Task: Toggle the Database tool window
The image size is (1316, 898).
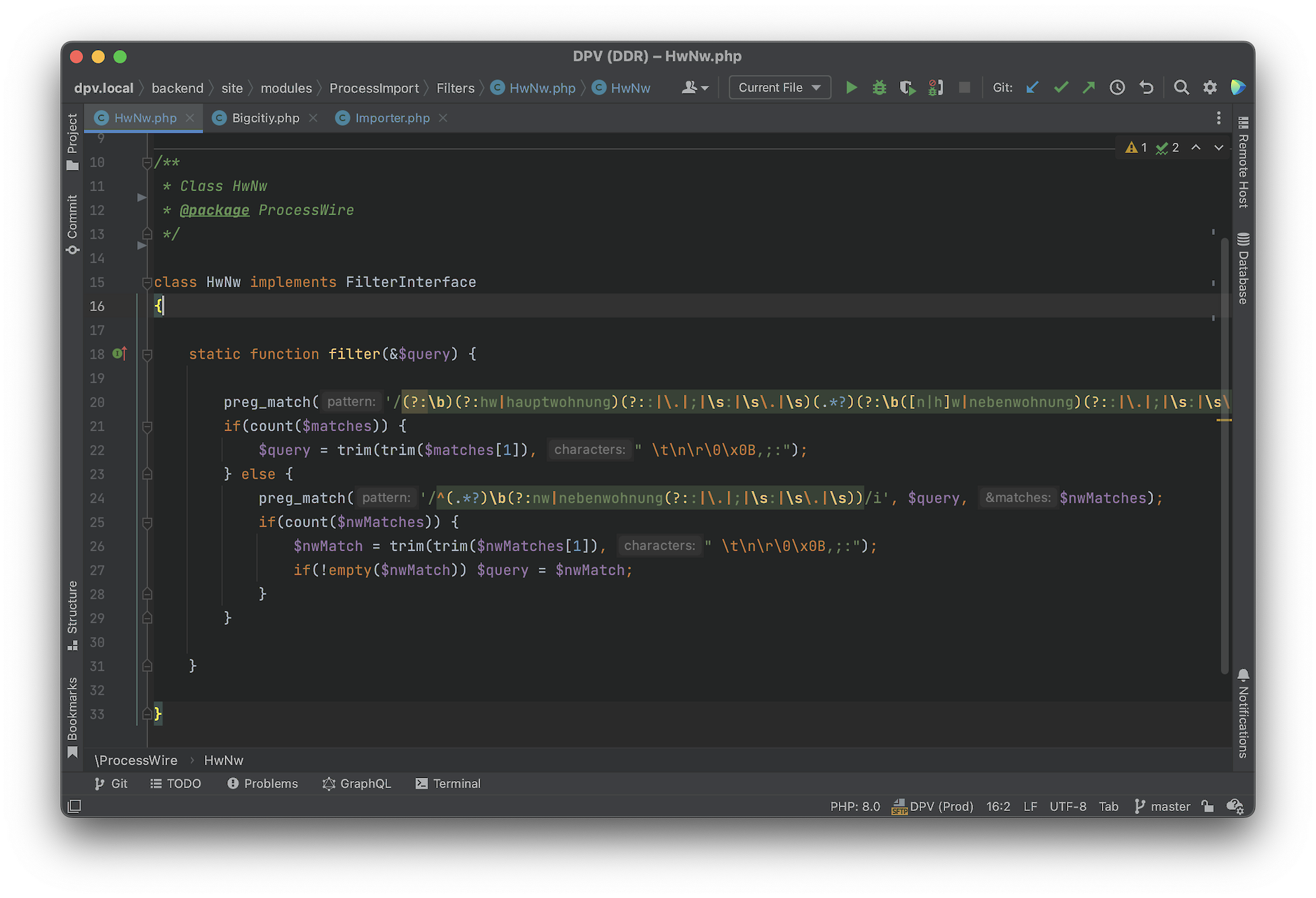Action: pyautogui.click(x=1243, y=269)
